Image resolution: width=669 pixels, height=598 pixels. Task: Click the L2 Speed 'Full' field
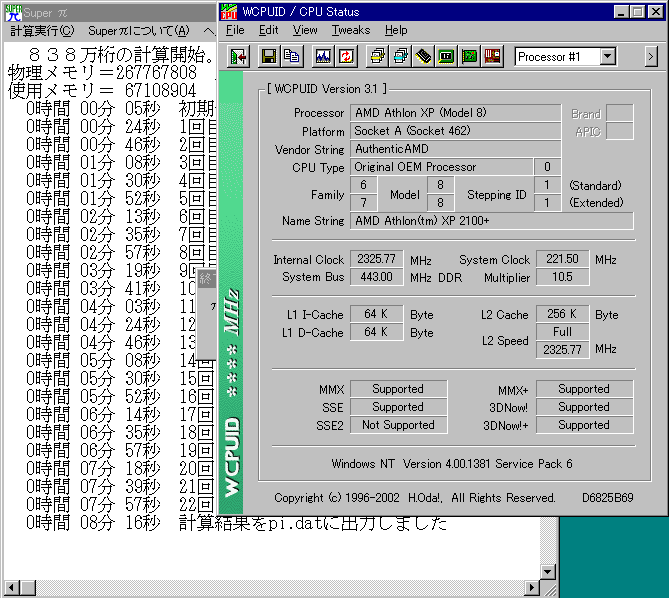tap(562, 332)
